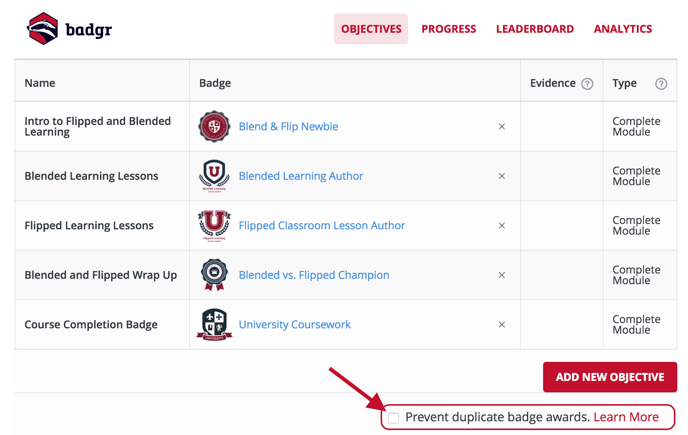
Task: Open the Type column help icon
Action: point(661,83)
